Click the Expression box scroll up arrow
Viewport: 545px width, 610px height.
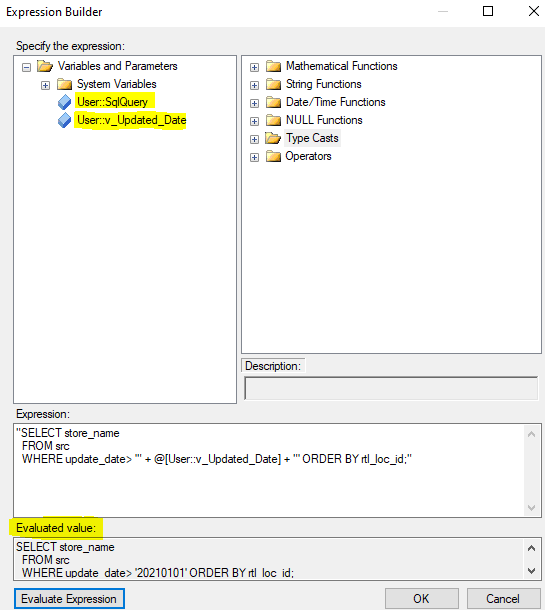click(x=532, y=434)
